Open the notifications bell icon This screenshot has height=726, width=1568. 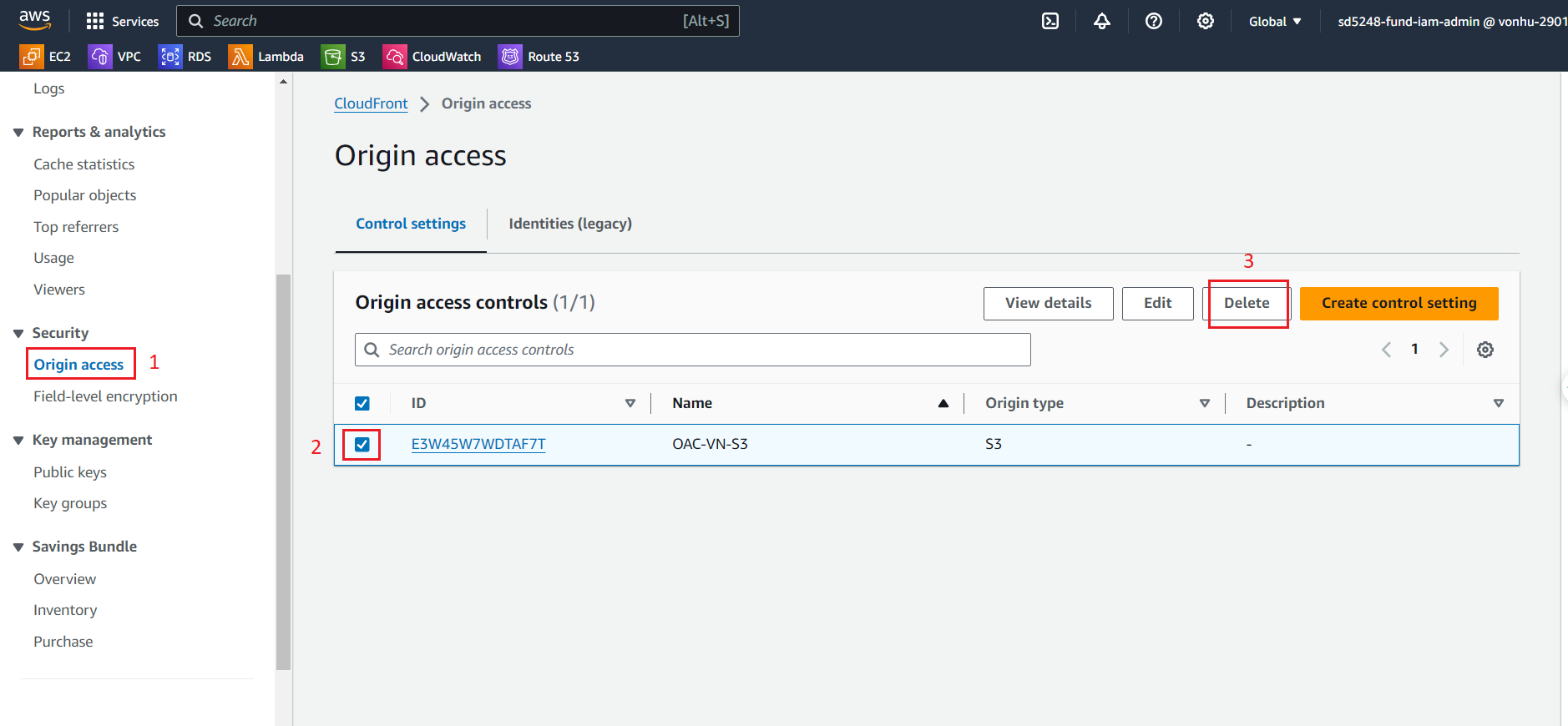point(1102,22)
